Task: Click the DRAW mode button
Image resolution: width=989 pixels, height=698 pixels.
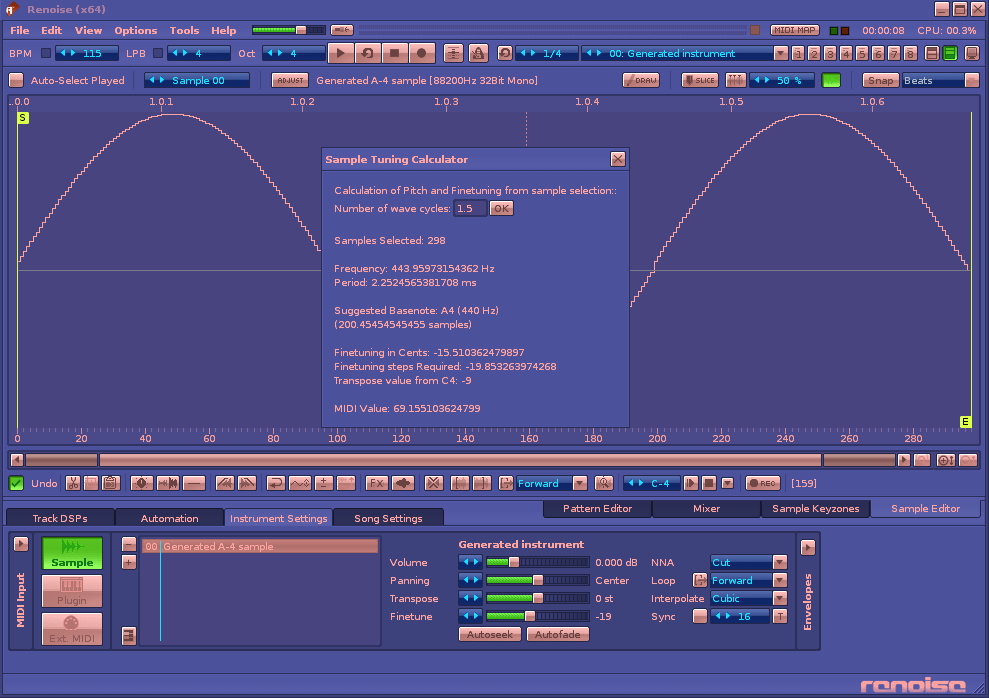Action: pyautogui.click(x=641, y=81)
